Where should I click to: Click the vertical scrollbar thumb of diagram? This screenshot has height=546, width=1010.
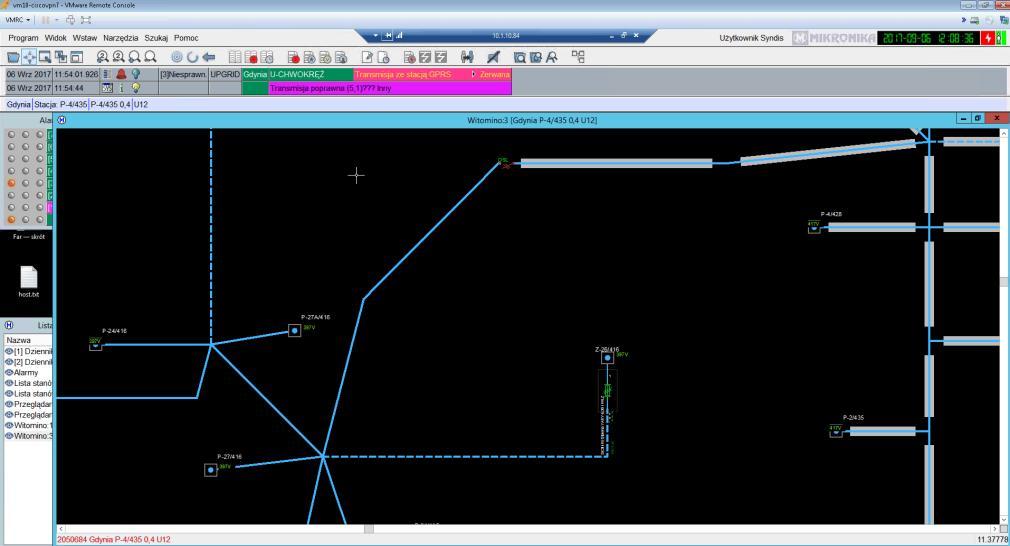click(1004, 281)
